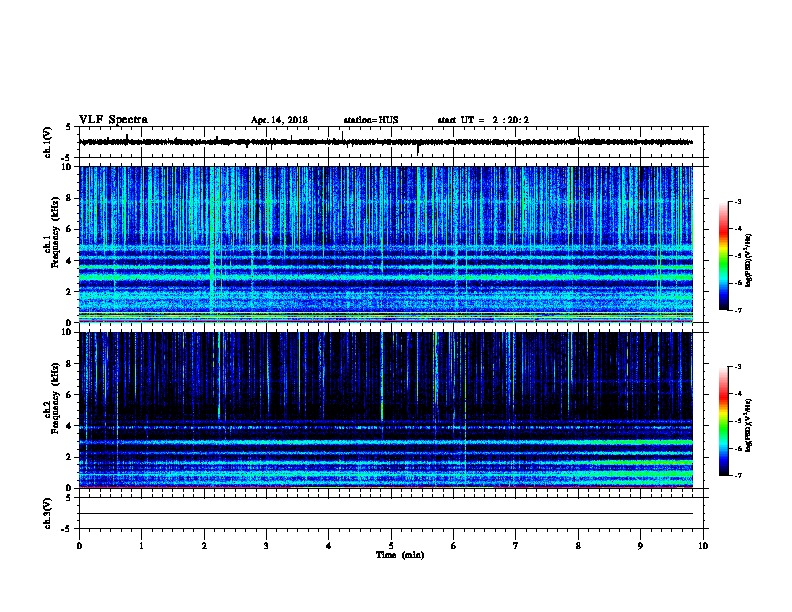Click the "-7" label on ch.2 colorbar
The height and width of the screenshot is (612, 792).
[738, 475]
